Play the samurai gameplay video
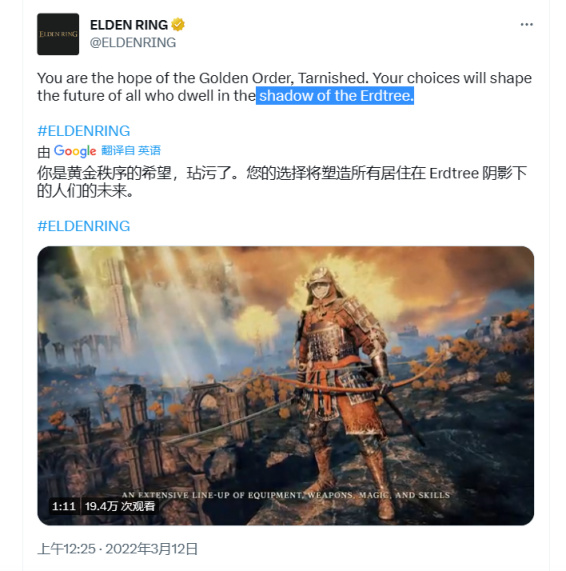Image resolution: width=566 pixels, height=571 pixels. [x=286, y=386]
